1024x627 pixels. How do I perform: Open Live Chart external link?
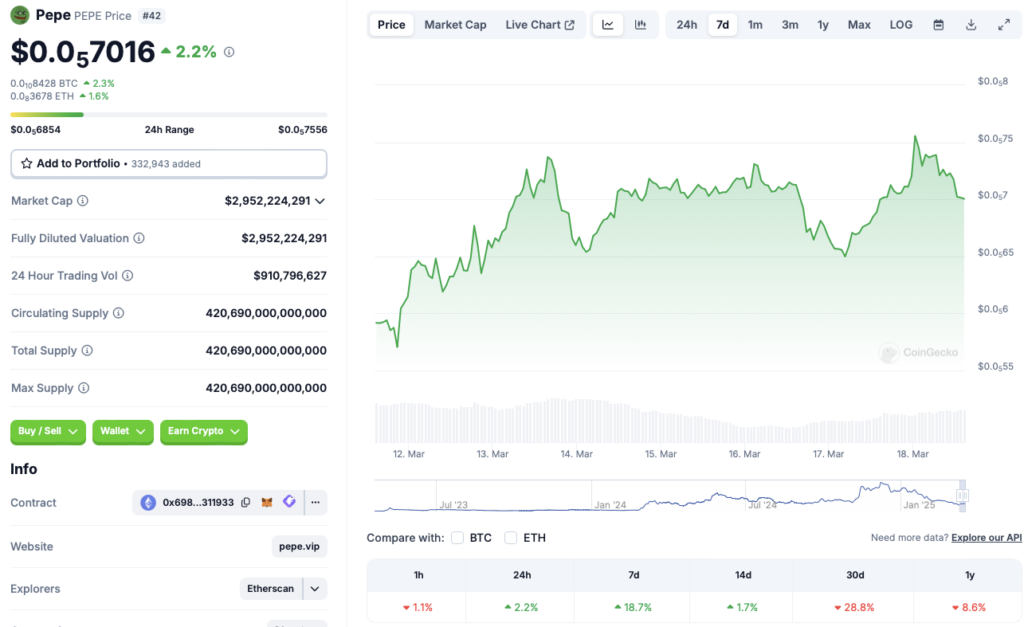click(539, 25)
